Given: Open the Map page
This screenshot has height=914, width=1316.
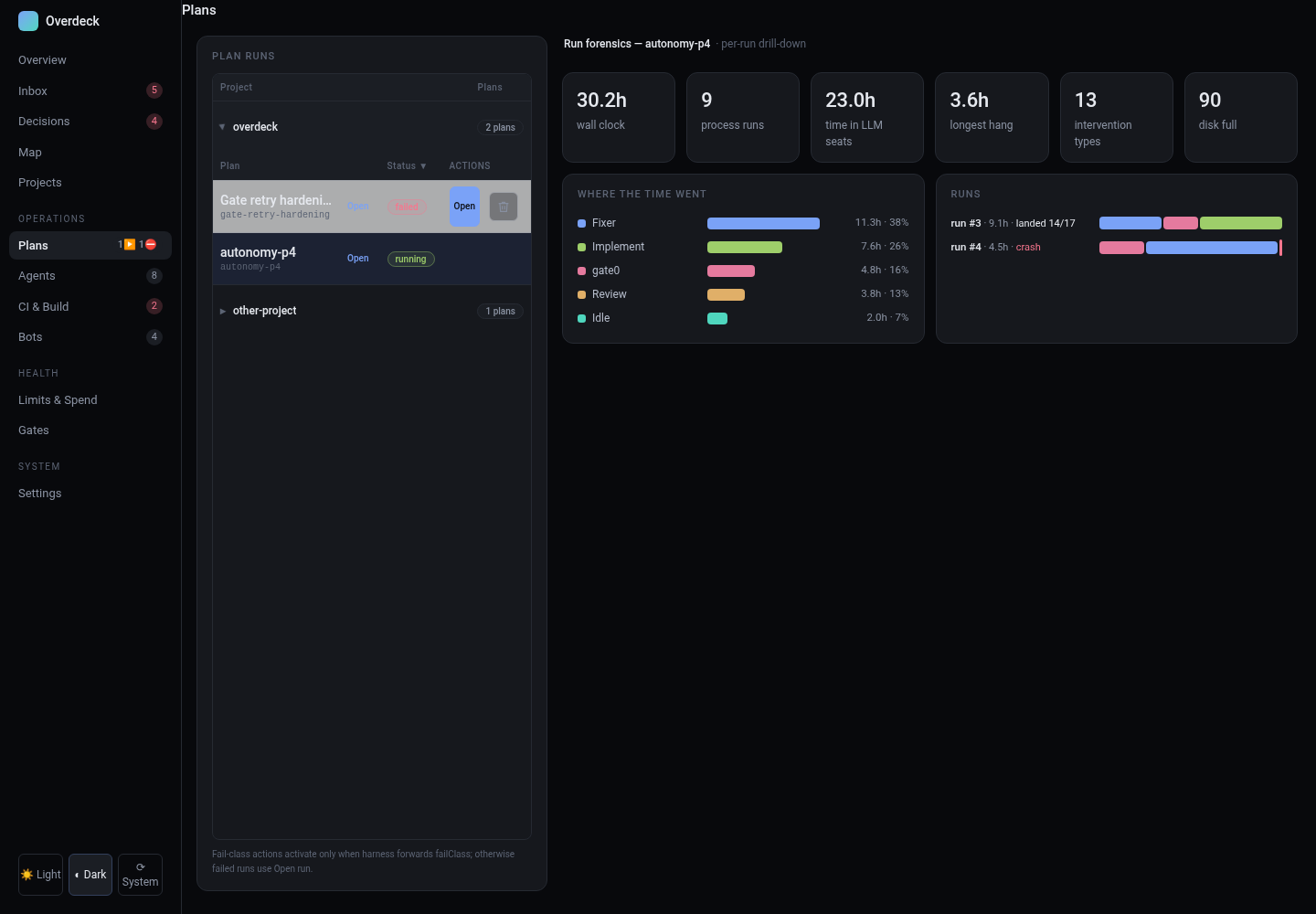Looking at the screenshot, I should click(x=90, y=152).
